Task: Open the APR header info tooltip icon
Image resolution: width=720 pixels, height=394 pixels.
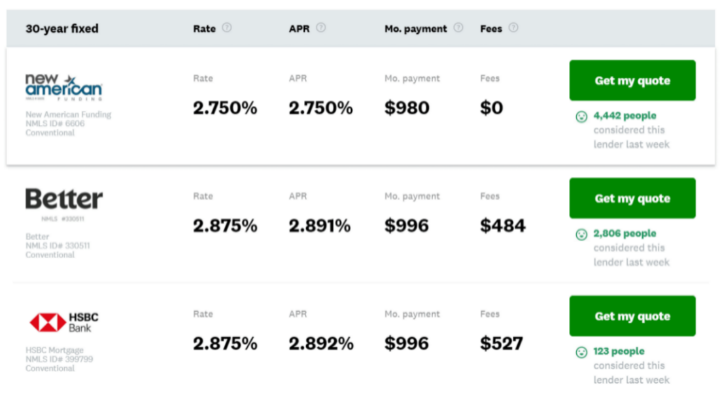Action: point(321,28)
